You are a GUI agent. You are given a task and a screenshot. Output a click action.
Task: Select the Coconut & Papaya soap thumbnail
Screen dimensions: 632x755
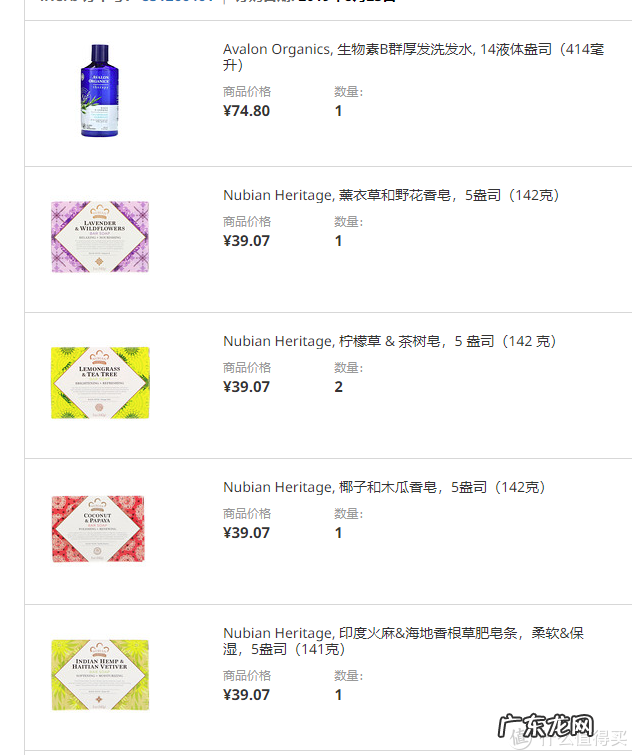[x=100, y=529]
